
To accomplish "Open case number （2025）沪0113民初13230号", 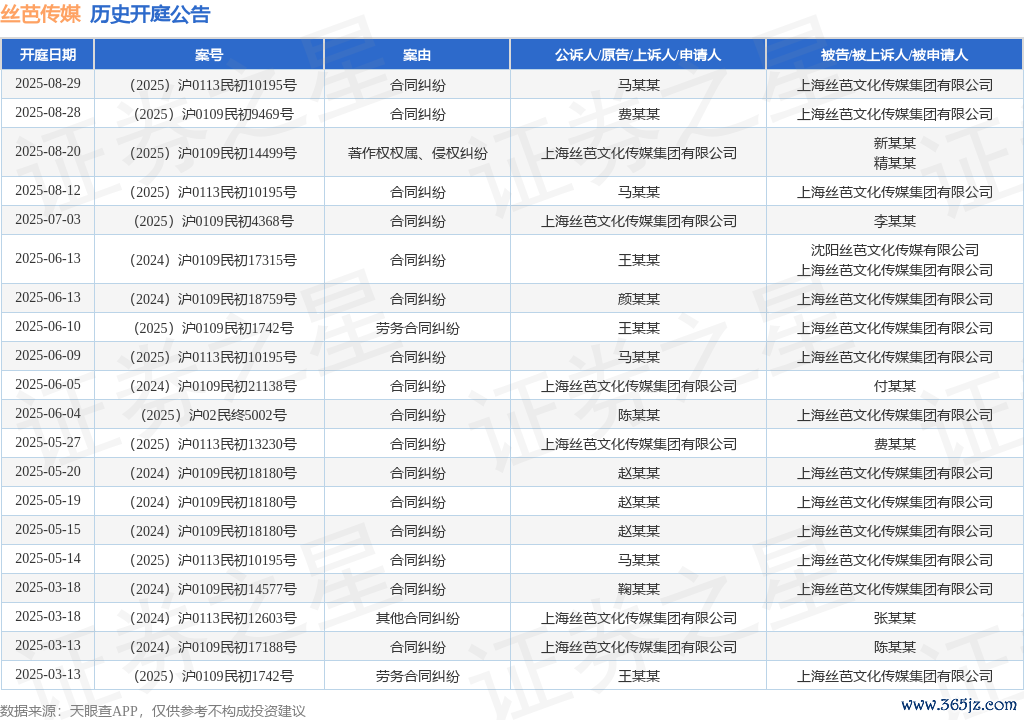I will pos(209,444).
